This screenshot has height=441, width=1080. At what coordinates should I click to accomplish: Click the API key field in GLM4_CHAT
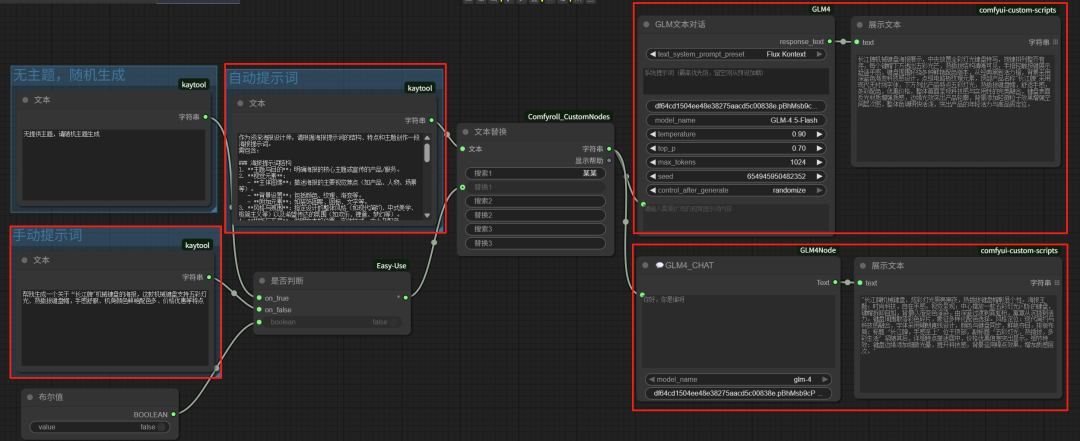(738, 393)
